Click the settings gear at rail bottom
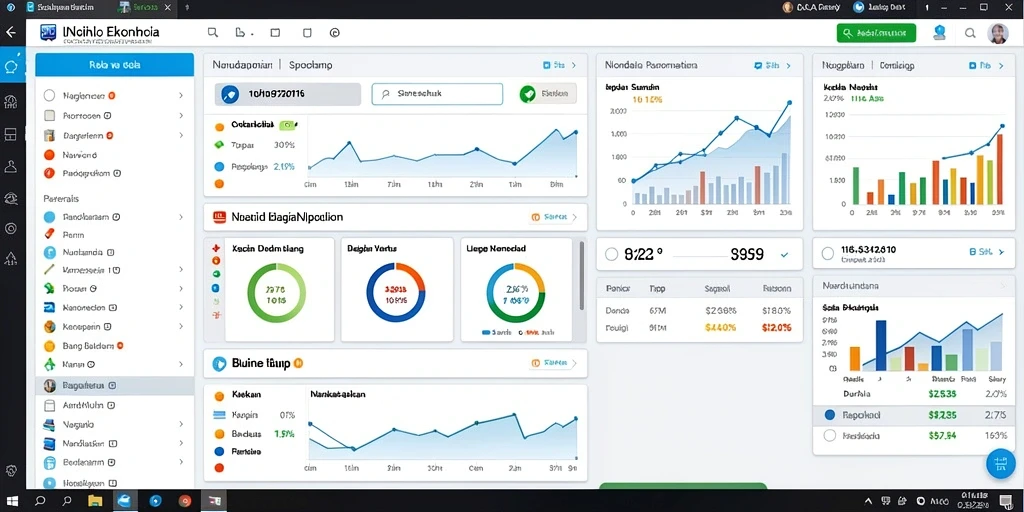This screenshot has height=512, width=1024. click(11, 470)
